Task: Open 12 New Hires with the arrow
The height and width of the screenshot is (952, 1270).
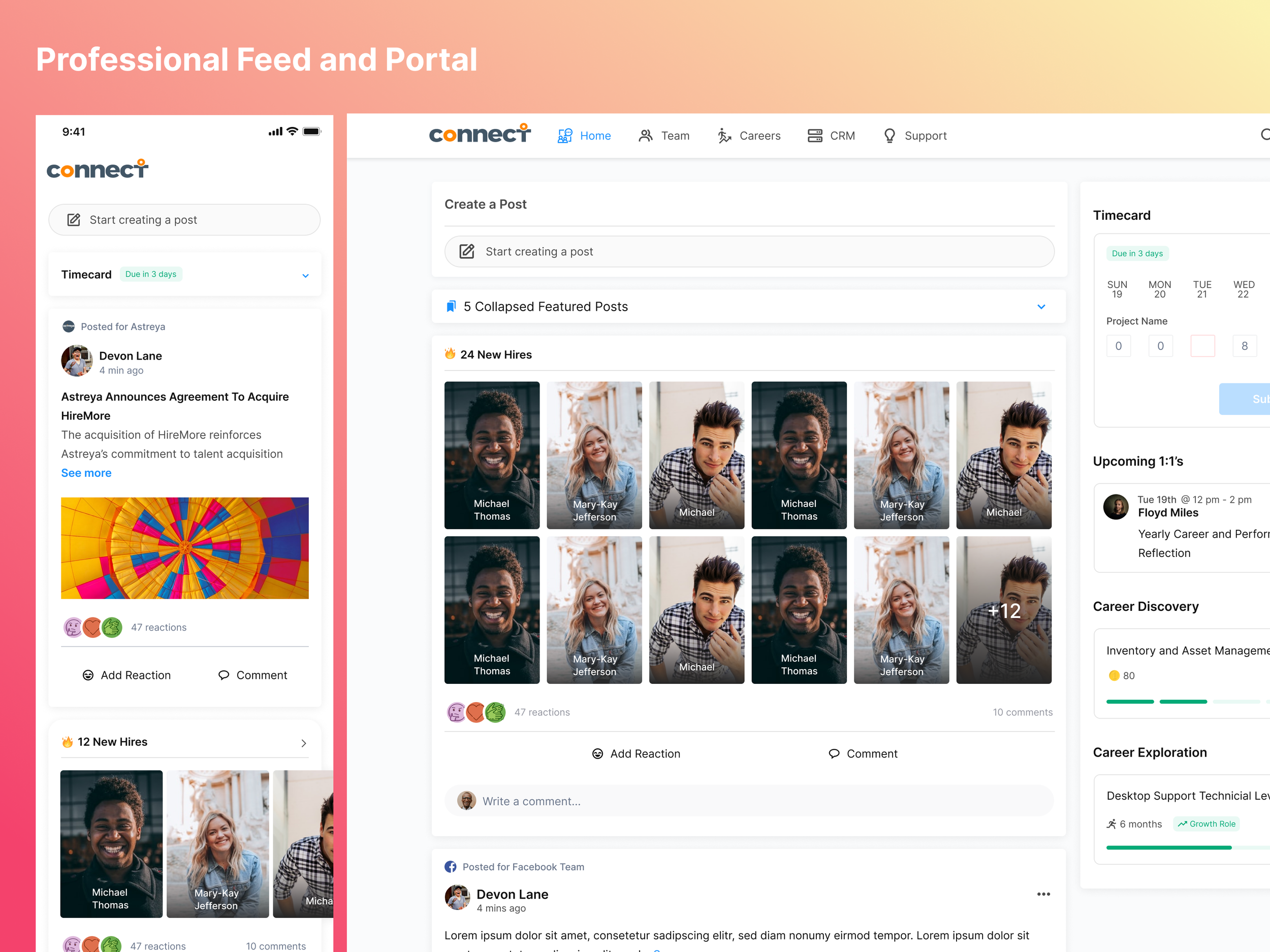Action: (304, 742)
